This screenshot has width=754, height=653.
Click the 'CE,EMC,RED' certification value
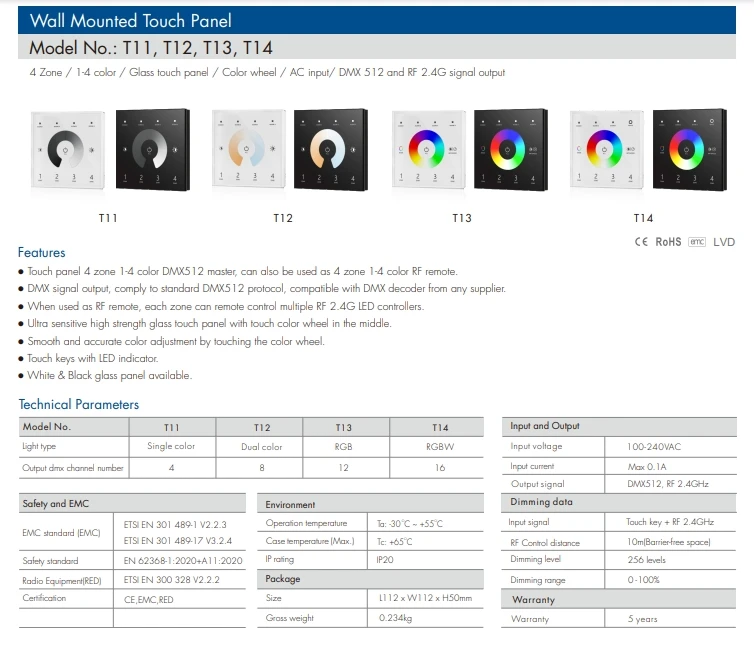pos(149,600)
